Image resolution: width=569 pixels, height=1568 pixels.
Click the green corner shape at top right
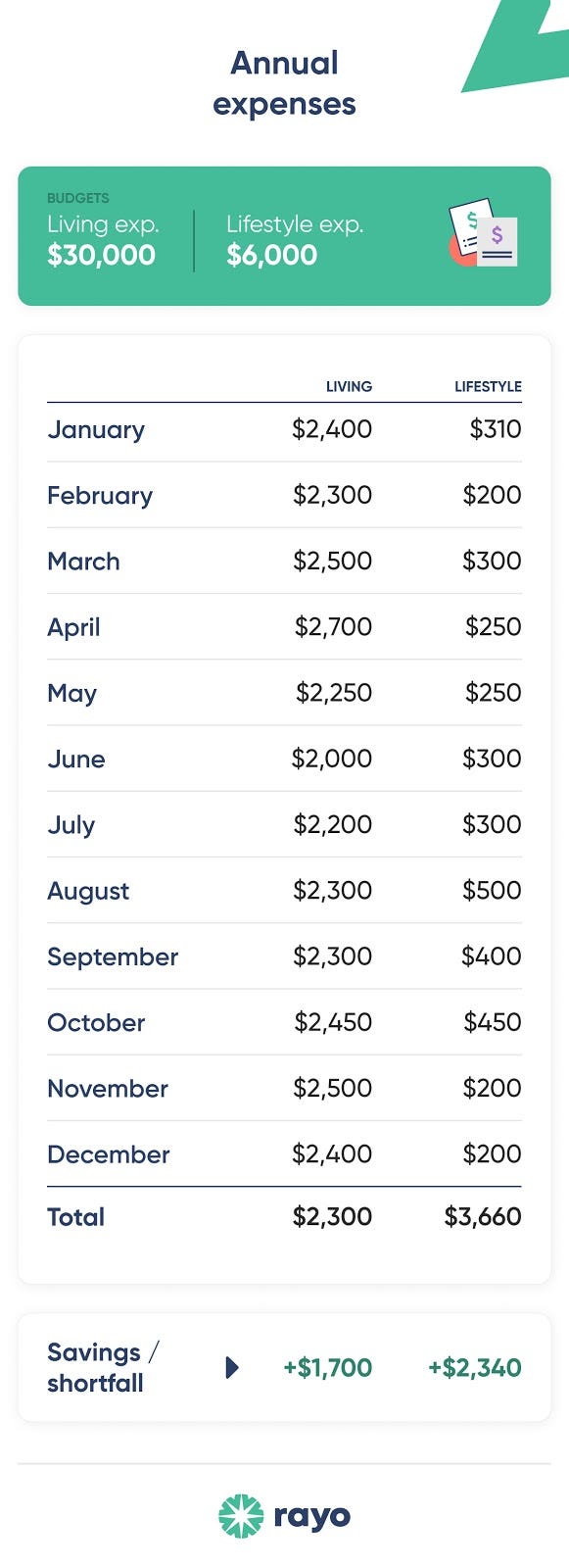pos(515,45)
